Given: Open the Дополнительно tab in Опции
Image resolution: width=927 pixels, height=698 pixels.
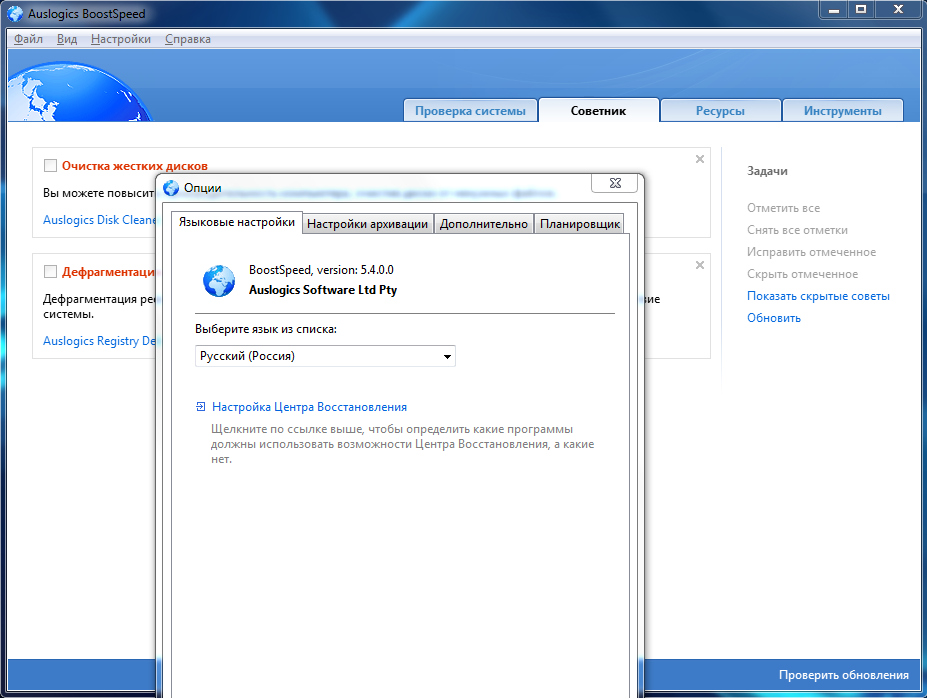Looking at the screenshot, I should 484,224.
